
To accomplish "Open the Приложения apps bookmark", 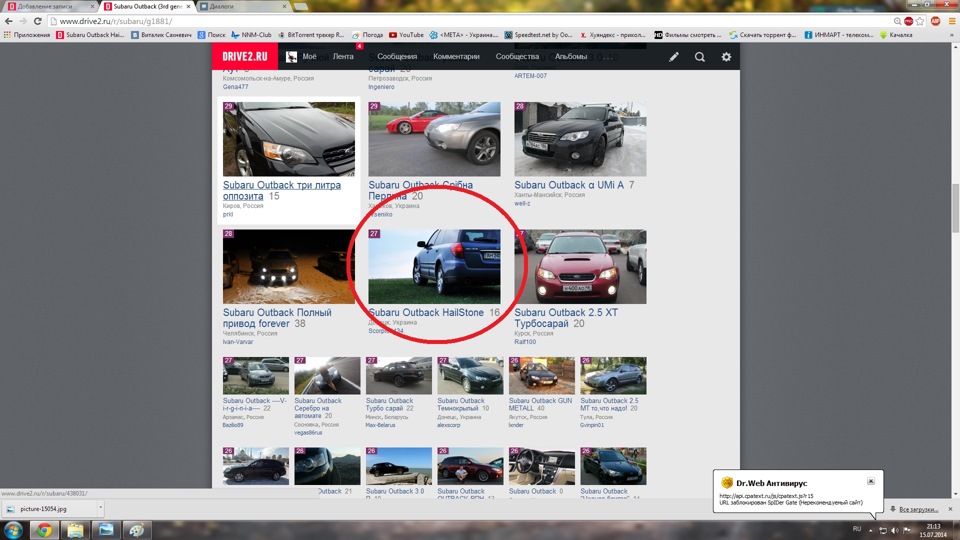I will pos(27,35).
